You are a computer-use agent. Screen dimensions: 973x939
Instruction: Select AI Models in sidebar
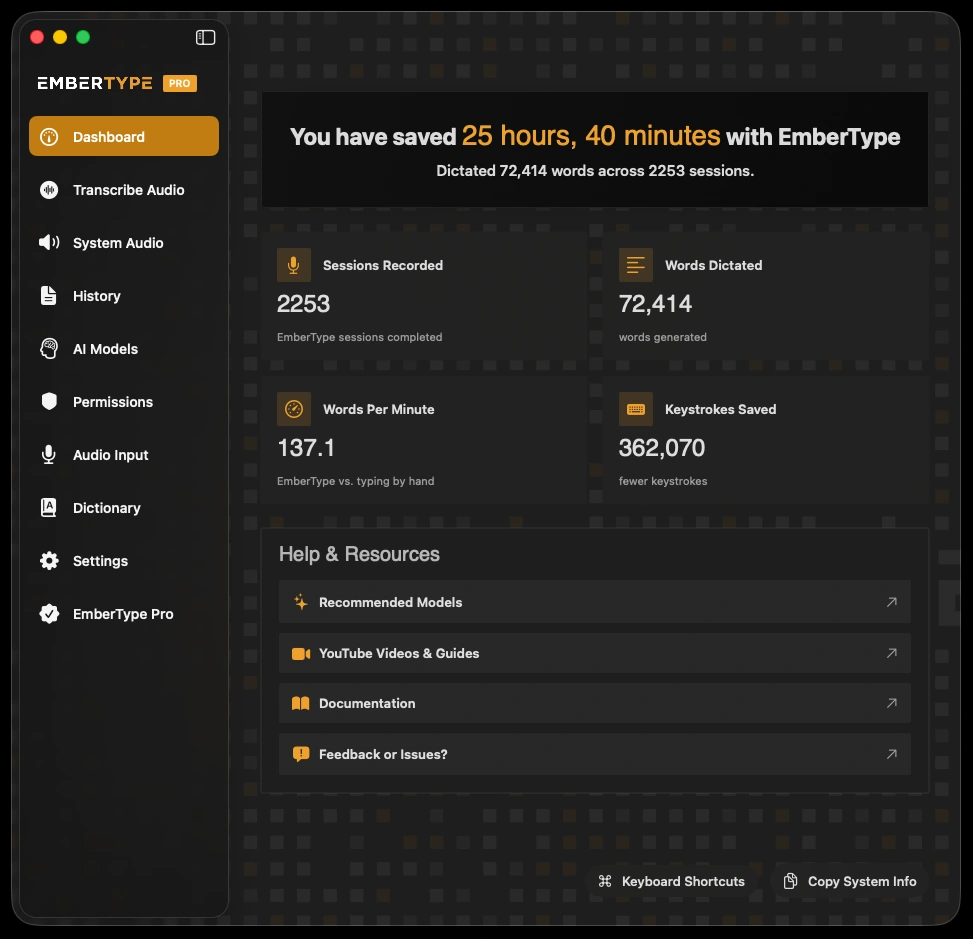pyautogui.click(x=124, y=349)
